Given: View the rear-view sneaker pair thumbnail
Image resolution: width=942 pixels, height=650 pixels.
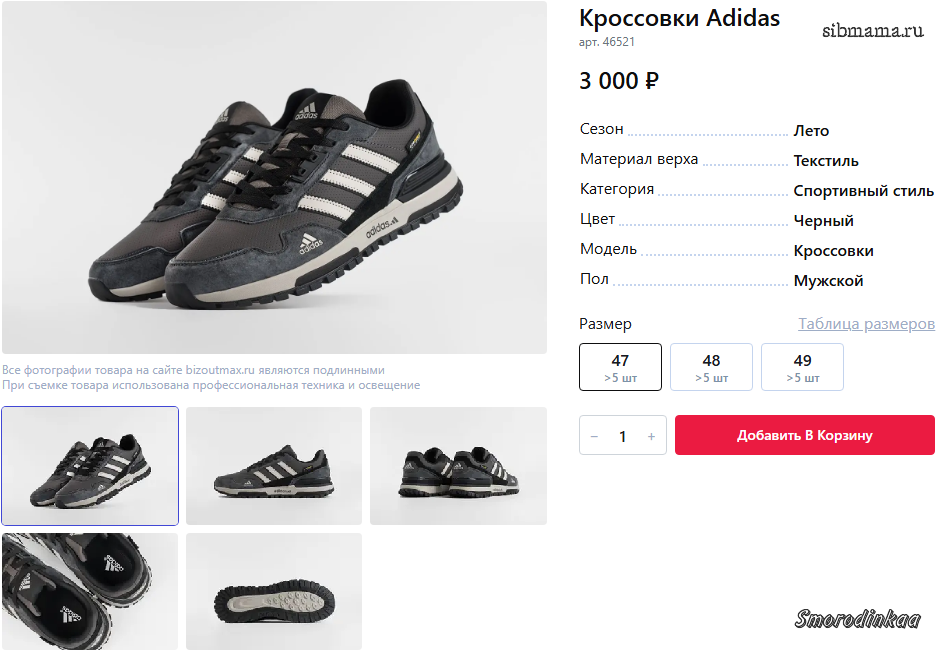Looking at the screenshot, I should point(458,466).
